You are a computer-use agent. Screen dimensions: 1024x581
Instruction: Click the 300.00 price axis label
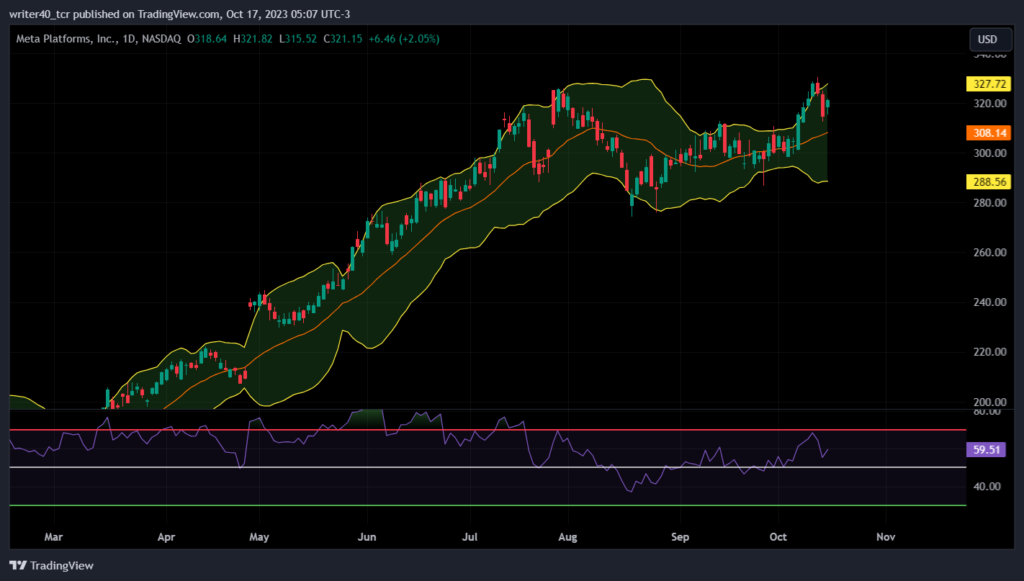point(990,153)
